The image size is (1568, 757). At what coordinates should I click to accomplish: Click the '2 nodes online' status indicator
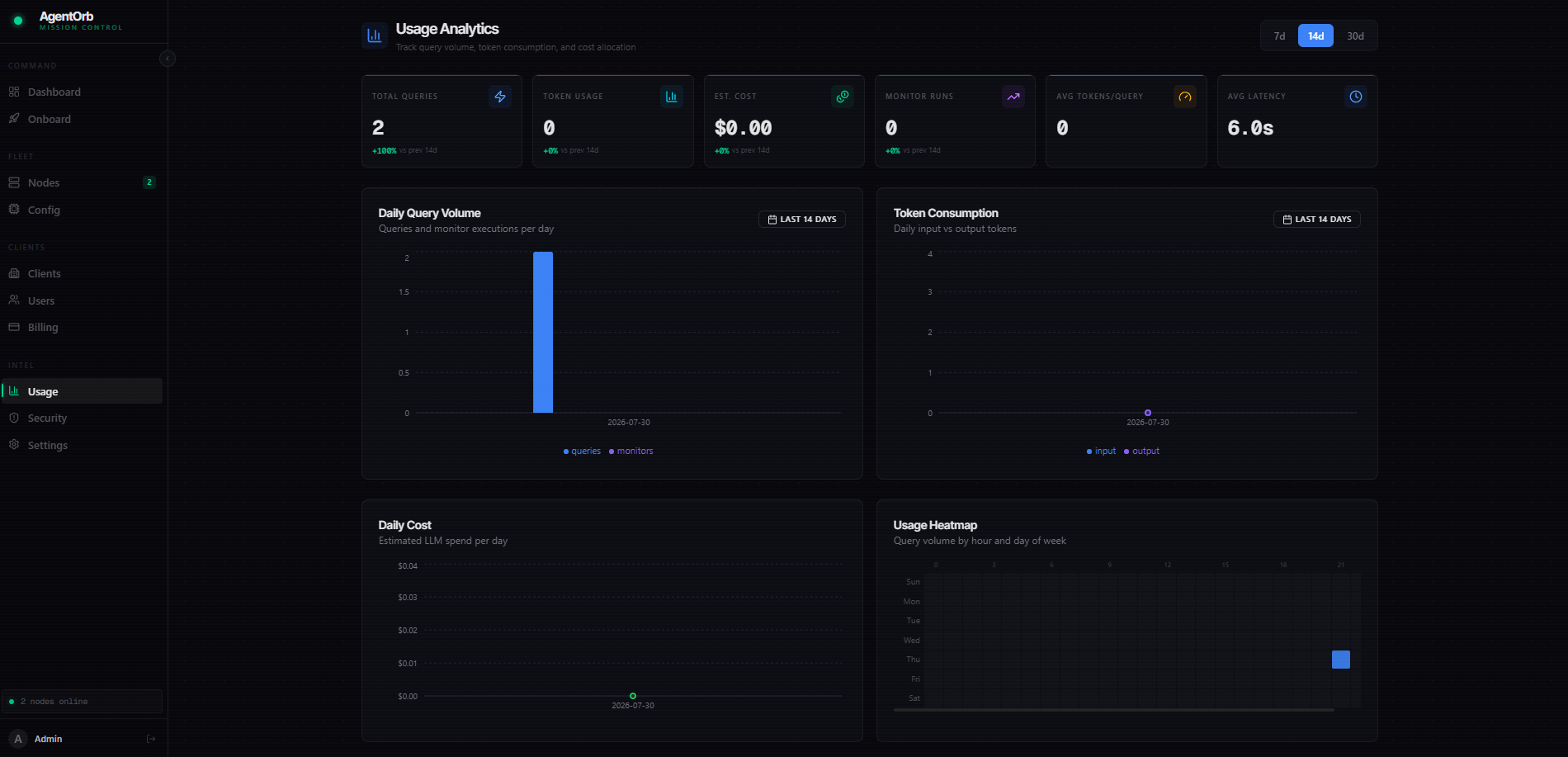83,701
